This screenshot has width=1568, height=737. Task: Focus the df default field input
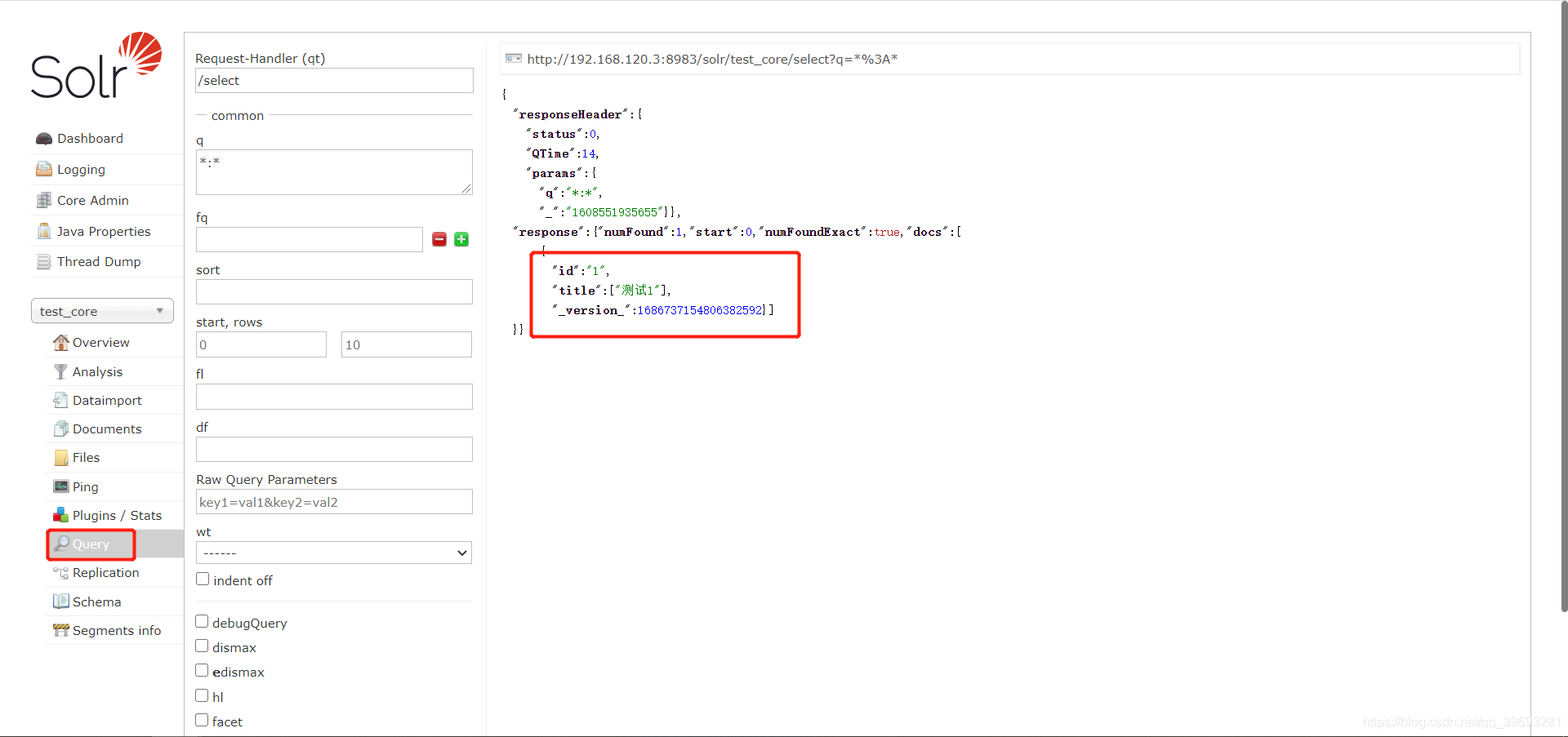coord(334,449)
